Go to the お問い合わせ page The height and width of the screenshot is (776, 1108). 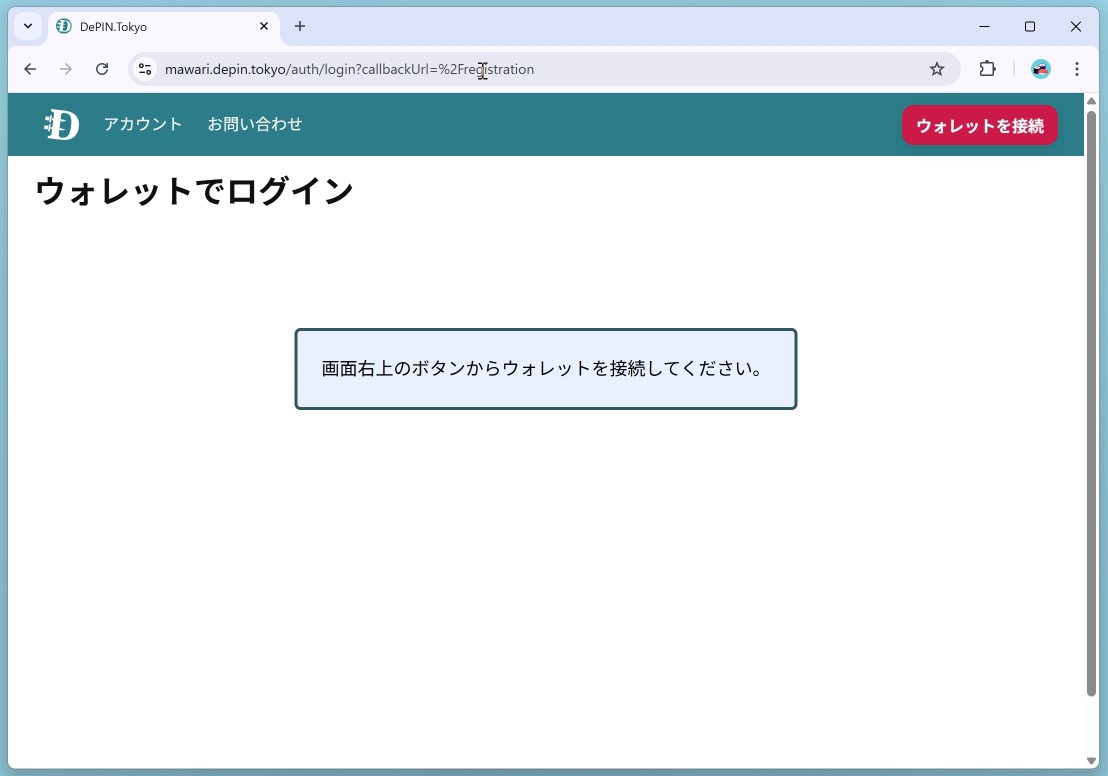tap(254, 124)
